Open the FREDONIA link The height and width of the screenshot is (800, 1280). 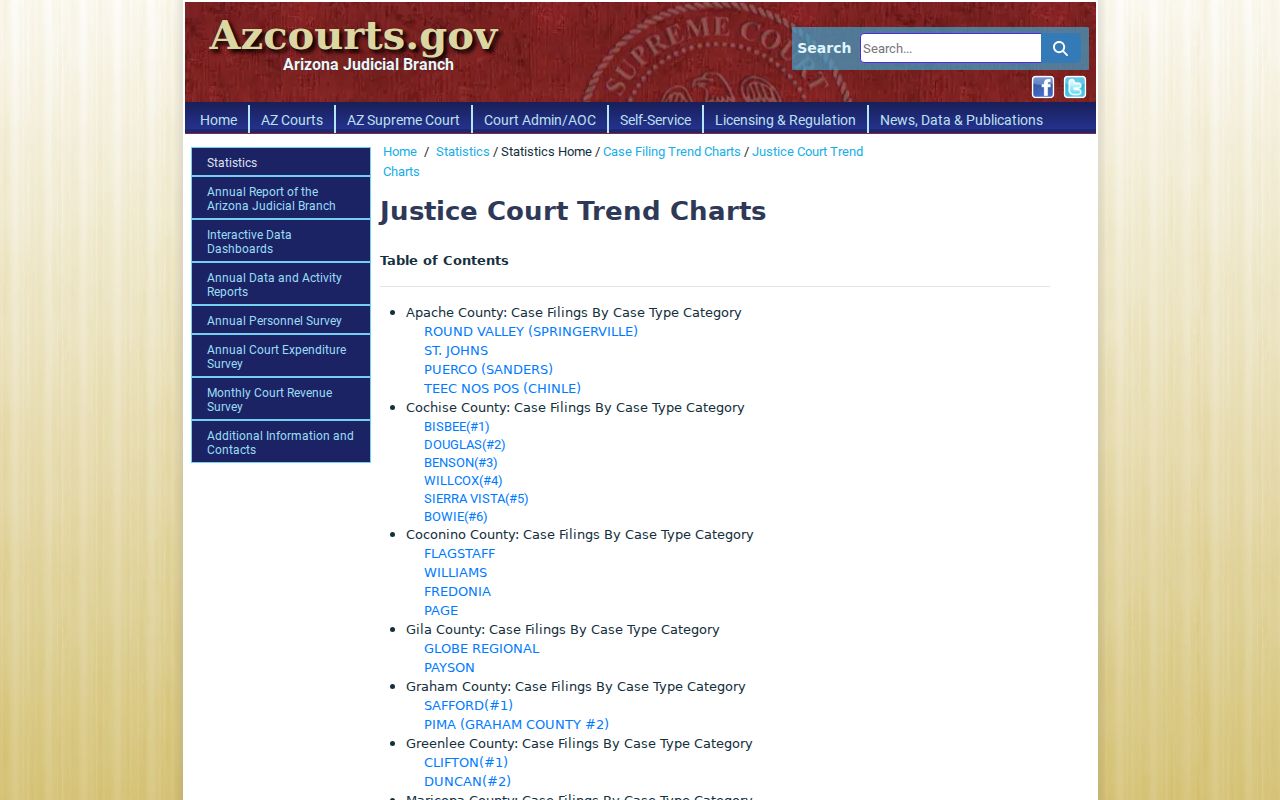point(458,591)
